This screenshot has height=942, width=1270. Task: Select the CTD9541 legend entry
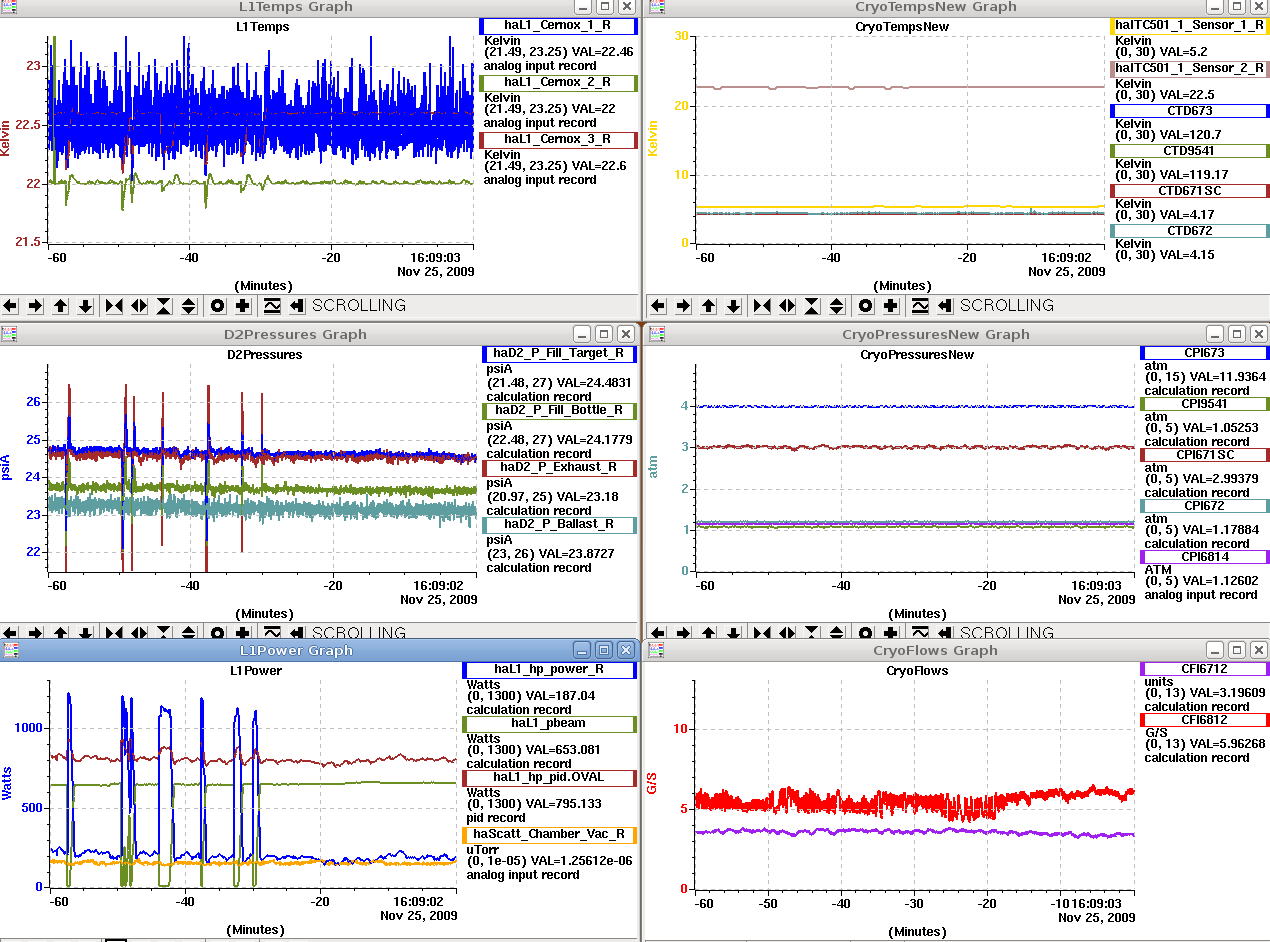coord(1189,150)
